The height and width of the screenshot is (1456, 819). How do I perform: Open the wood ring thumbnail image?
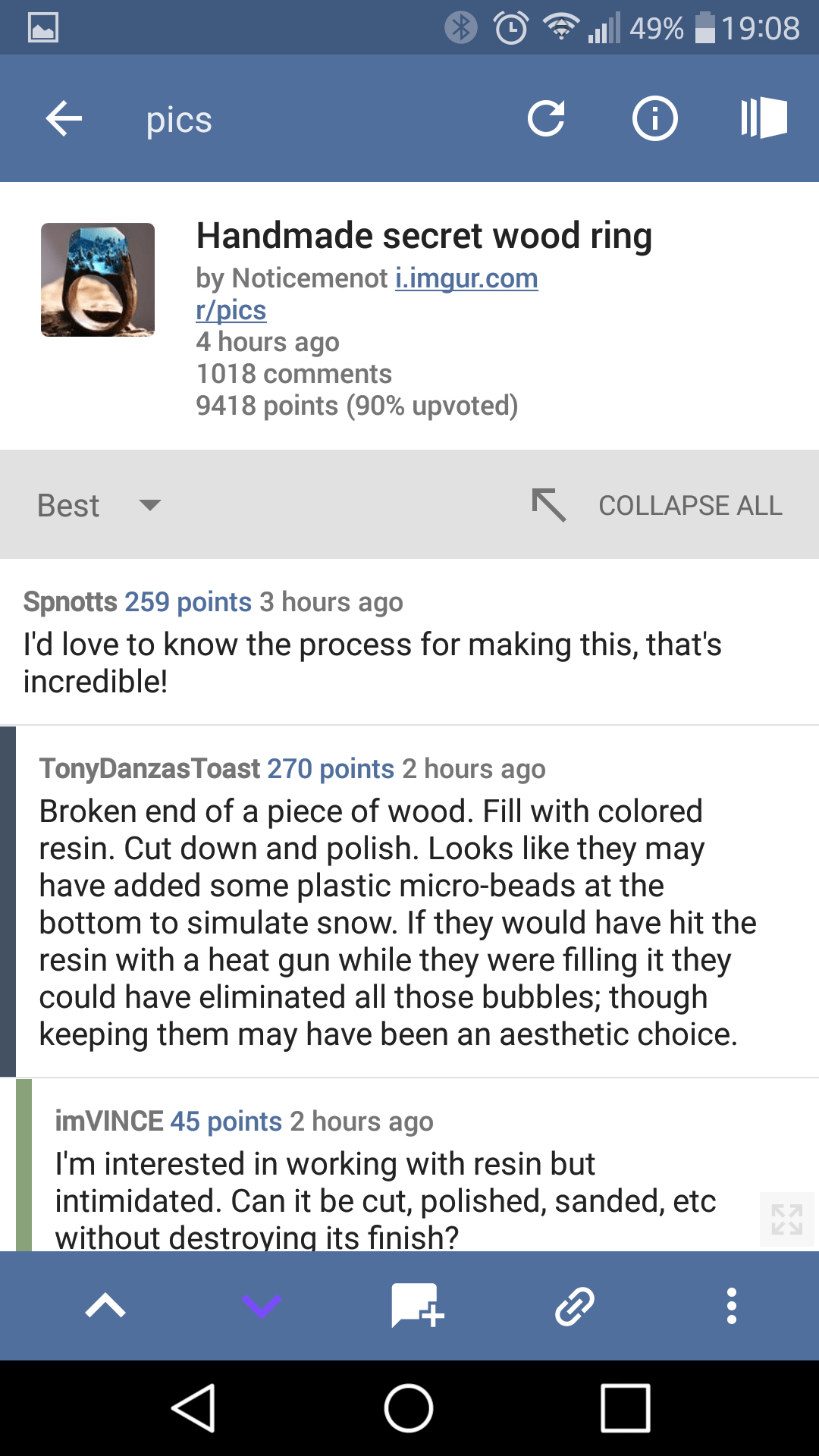coord(98,280)
